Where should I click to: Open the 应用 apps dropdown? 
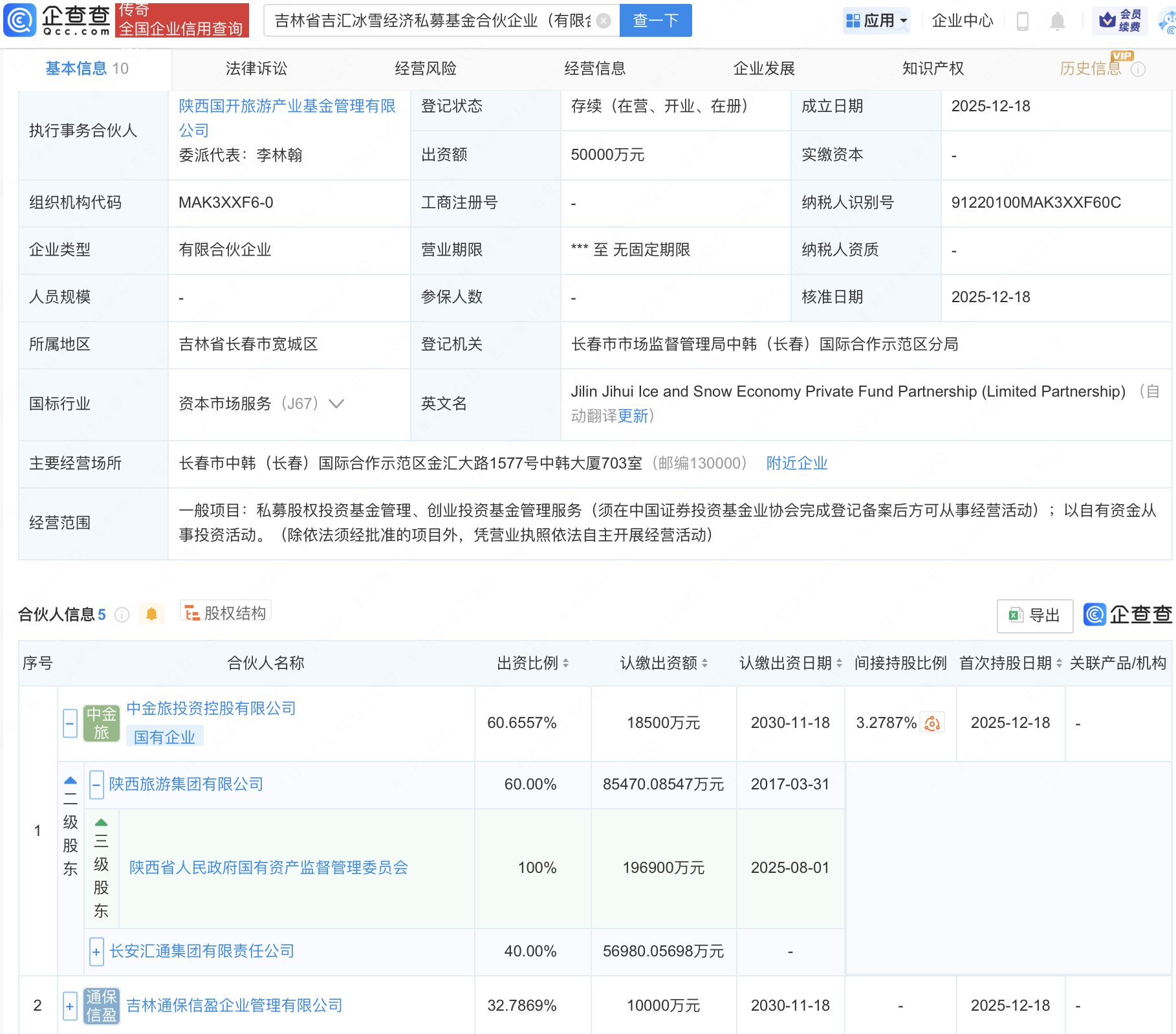coord(876,20)
